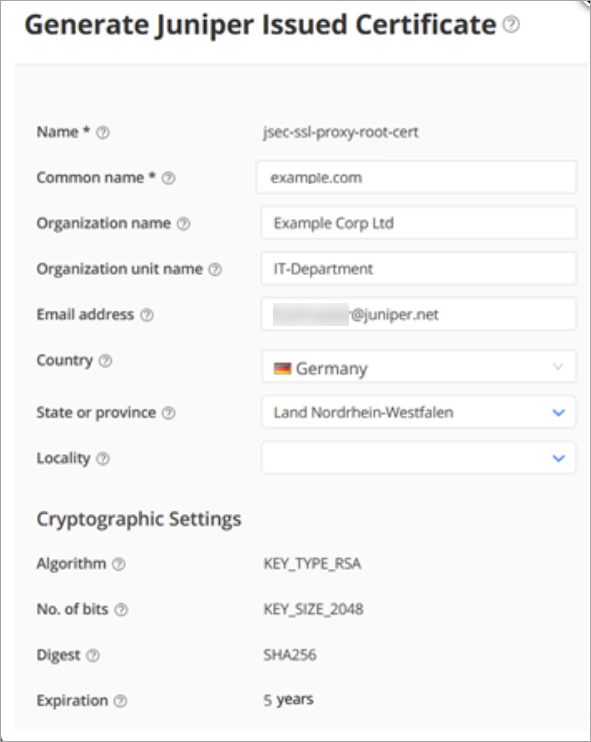The image size is (591, 742).
Task: Show help for Digest setting
Action: point(93,655)
